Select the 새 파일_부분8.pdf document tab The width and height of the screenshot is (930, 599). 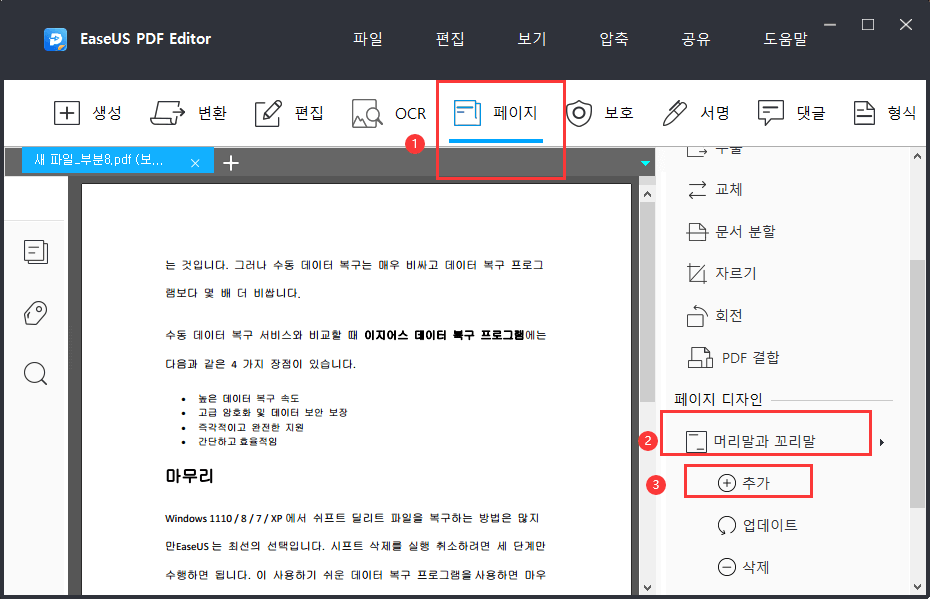105,160
